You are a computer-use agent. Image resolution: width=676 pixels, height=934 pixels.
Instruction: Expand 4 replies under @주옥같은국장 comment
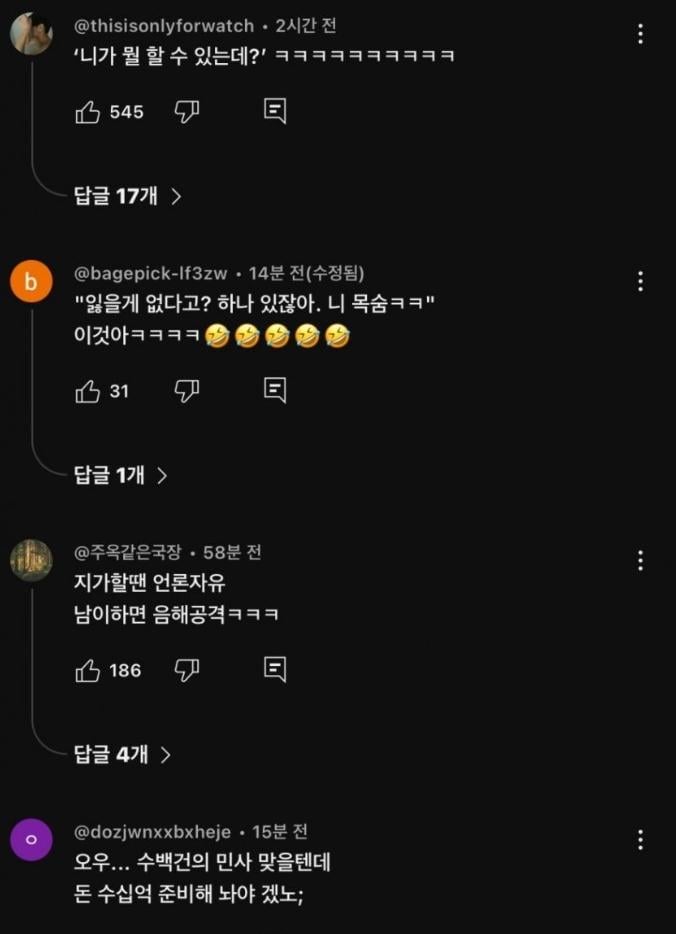click(123, 754)
